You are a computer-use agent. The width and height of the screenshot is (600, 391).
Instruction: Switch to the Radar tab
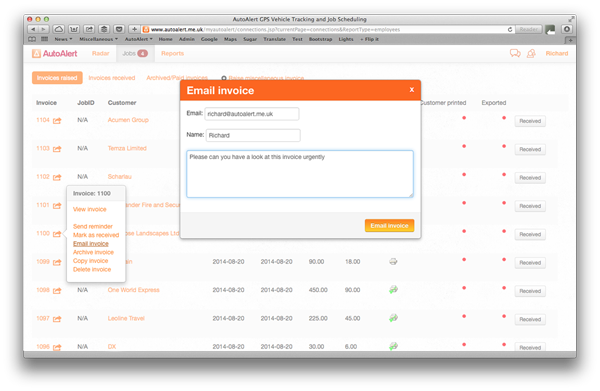coord(101,54)
